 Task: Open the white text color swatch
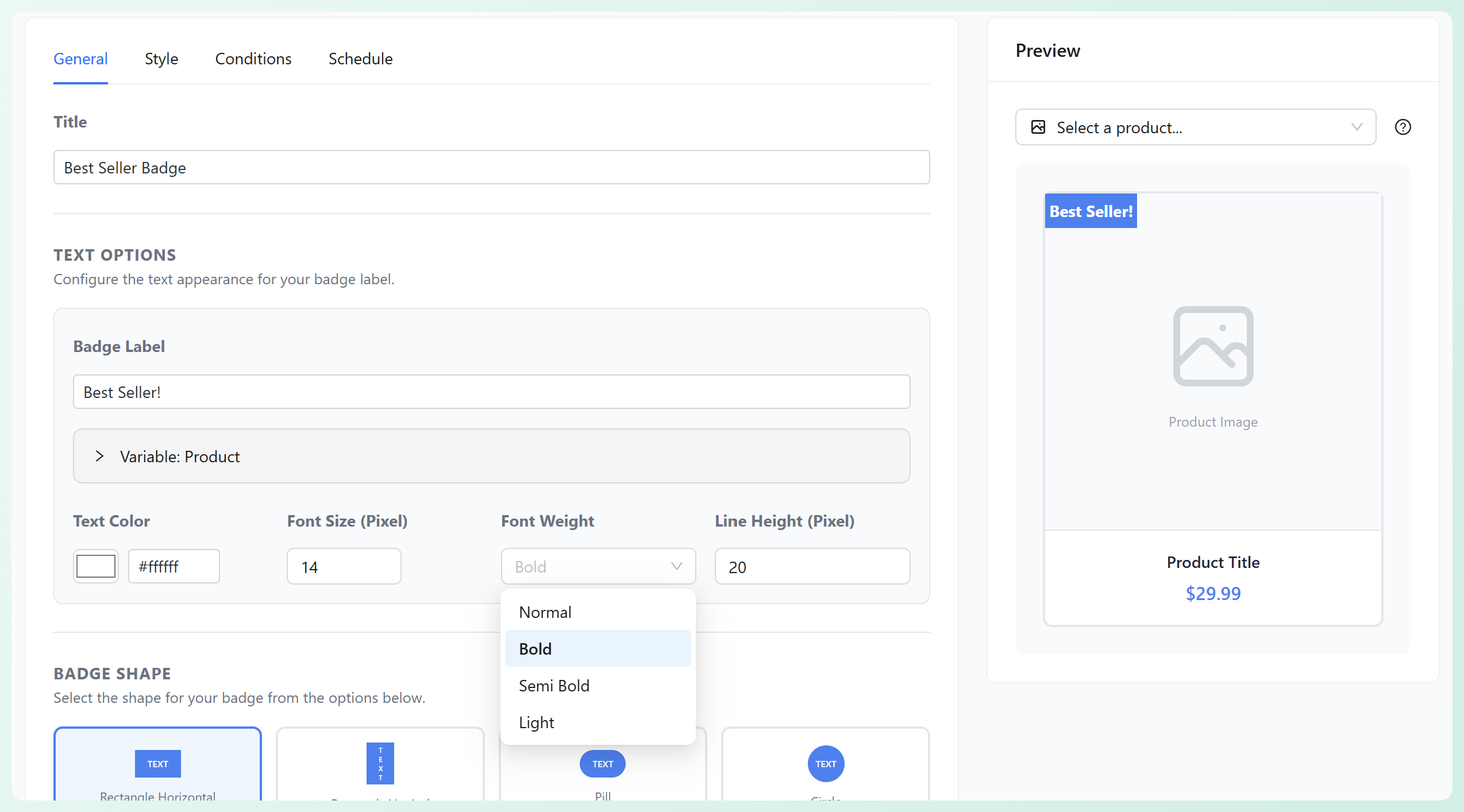click(96, 566)
